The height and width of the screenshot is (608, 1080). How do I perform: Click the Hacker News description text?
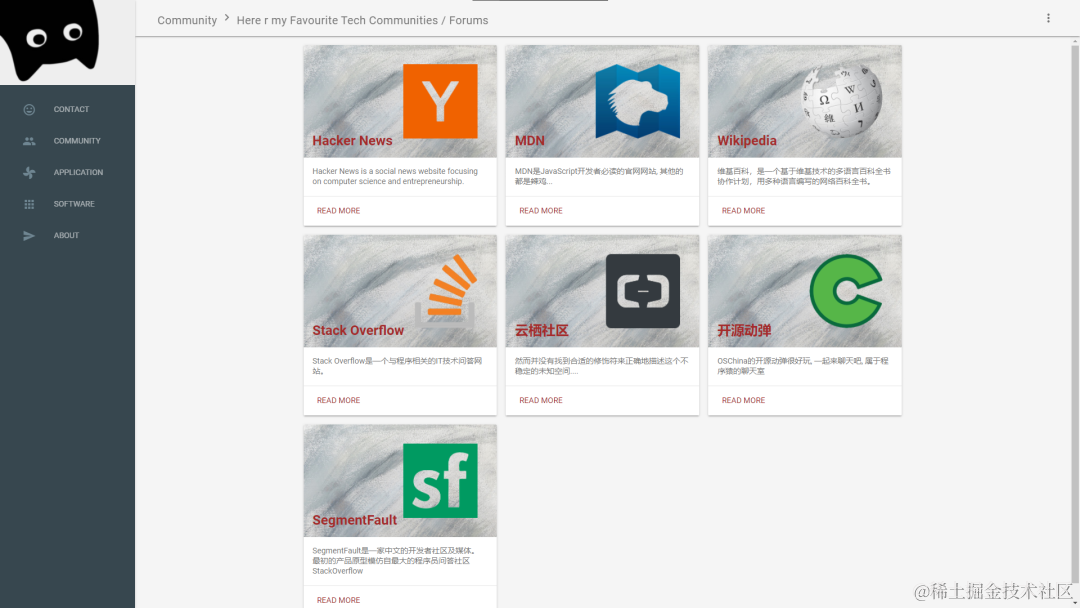coord(395,176)
